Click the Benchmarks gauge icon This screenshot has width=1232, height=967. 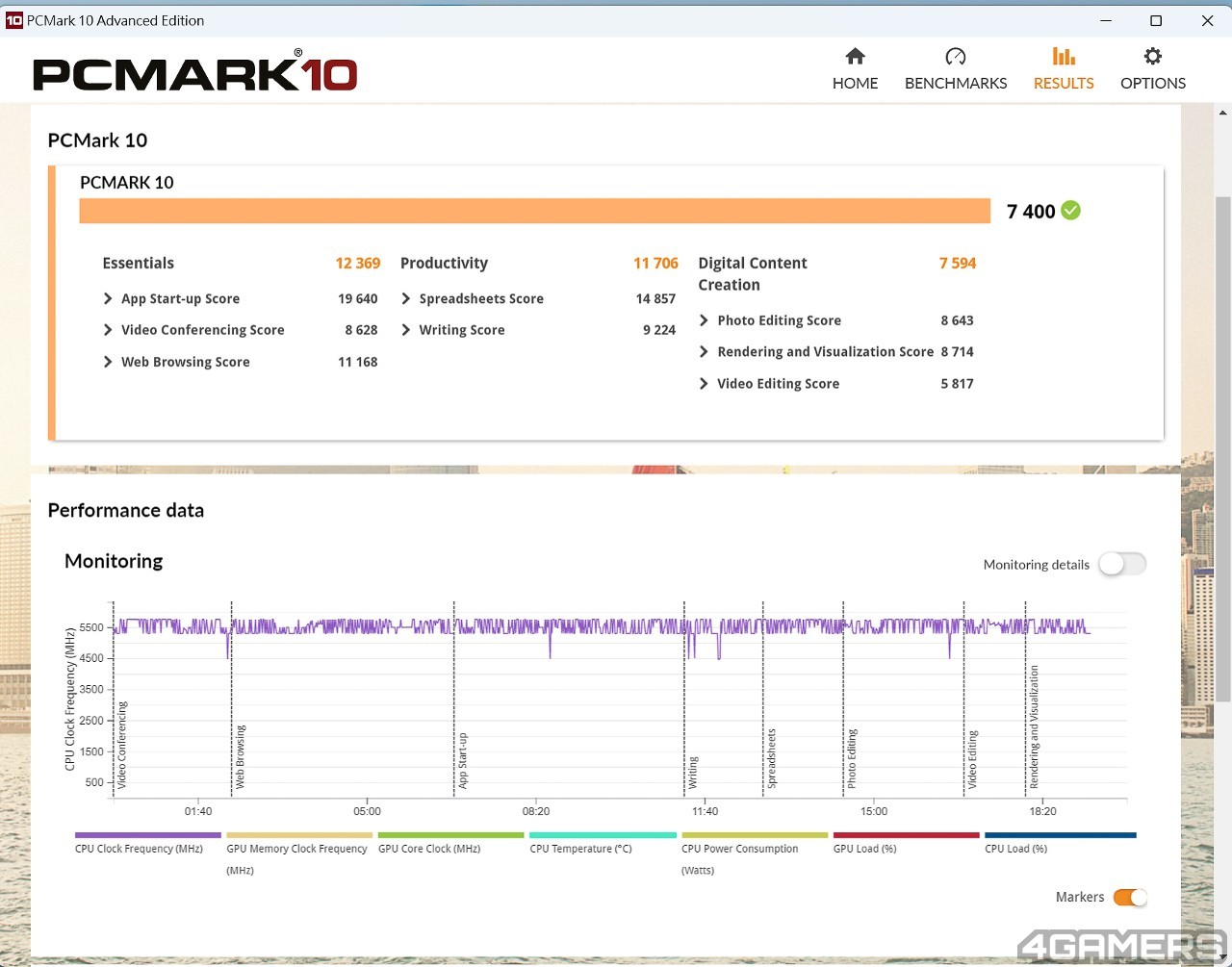[x=955, y=57]
